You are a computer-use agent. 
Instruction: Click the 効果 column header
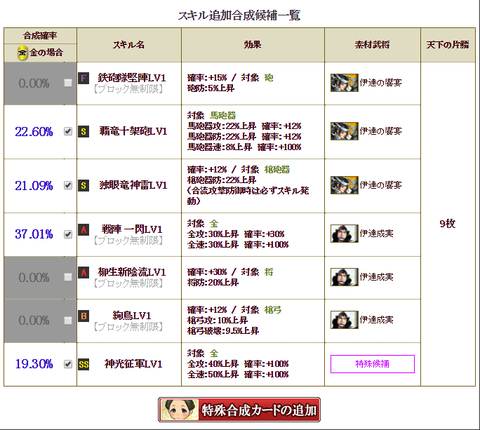tap(253, 45)
